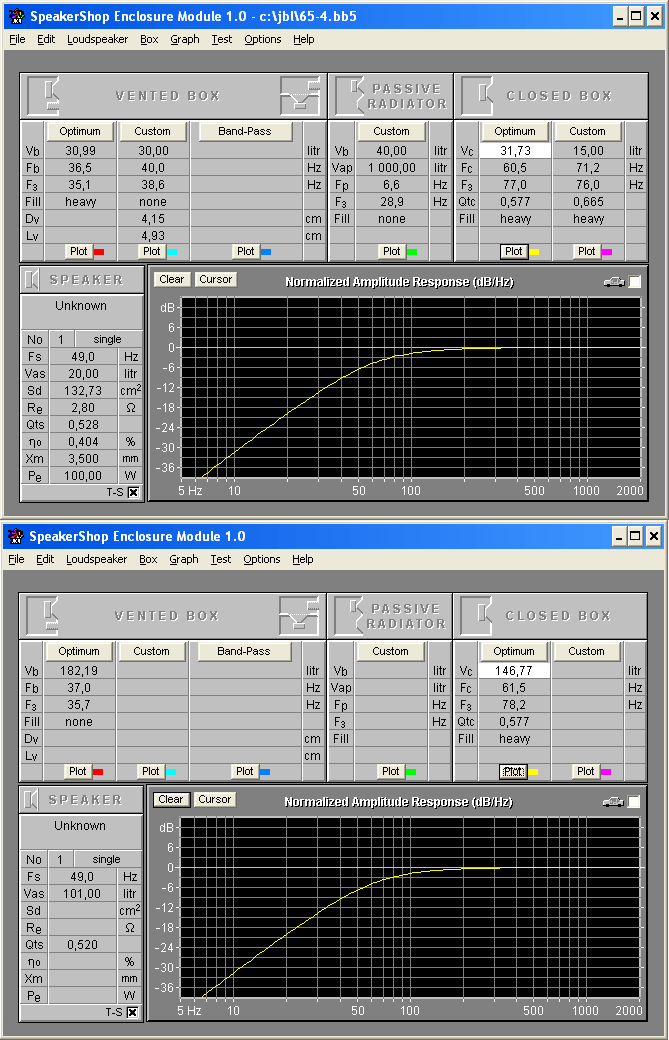Toggle checkbox next to car icon in bottom window
This screenshot has width=669, height=1040.
tap(634, 802)
